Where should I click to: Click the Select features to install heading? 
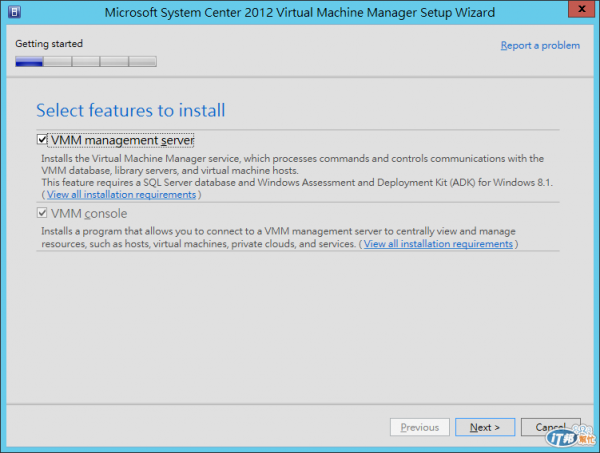(x=130, y=109)
